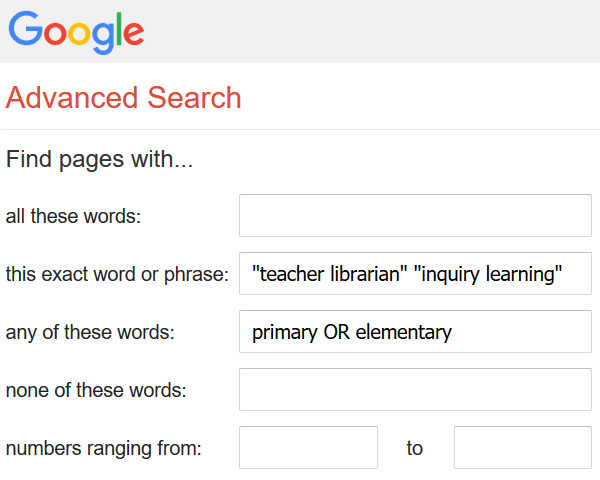The image size is (600, 480).
Task: Click the "Find pages with..." heading text
Action: [x=99, y=160]
